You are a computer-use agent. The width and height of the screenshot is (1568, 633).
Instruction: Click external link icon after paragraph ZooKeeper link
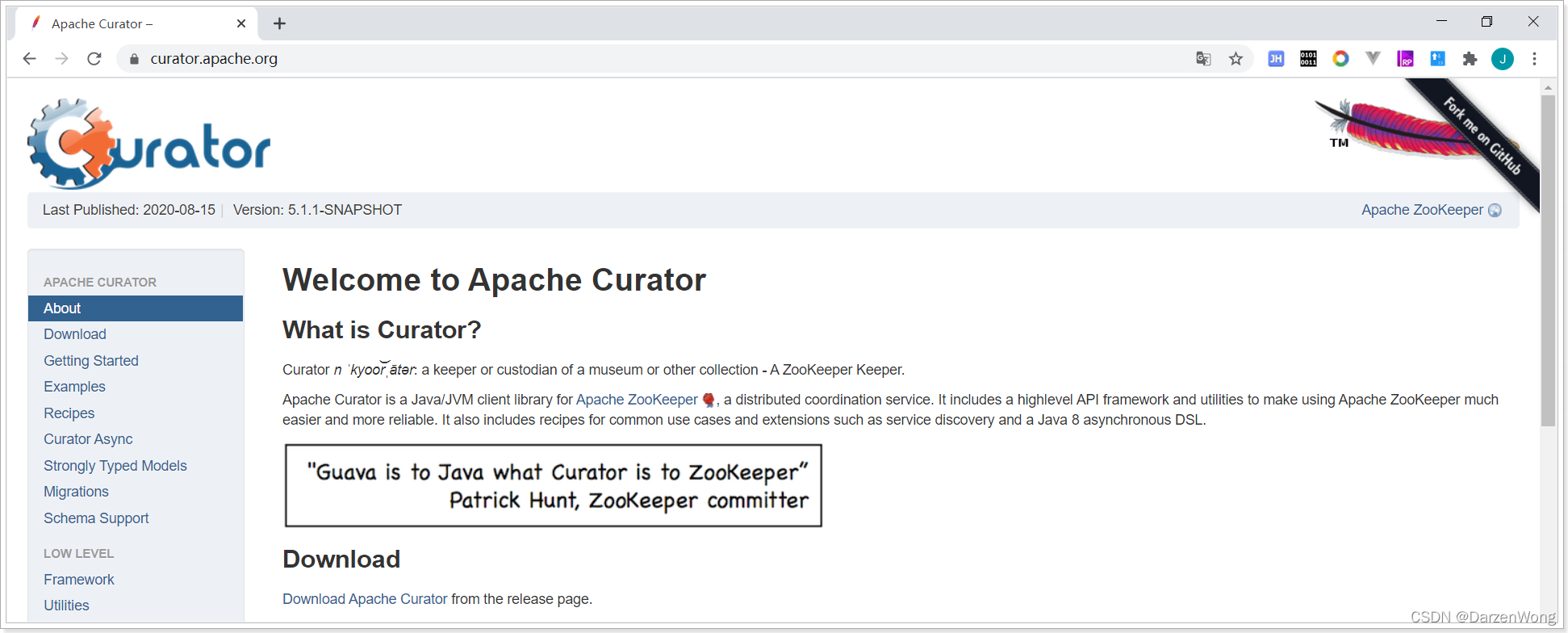[709, 400]
